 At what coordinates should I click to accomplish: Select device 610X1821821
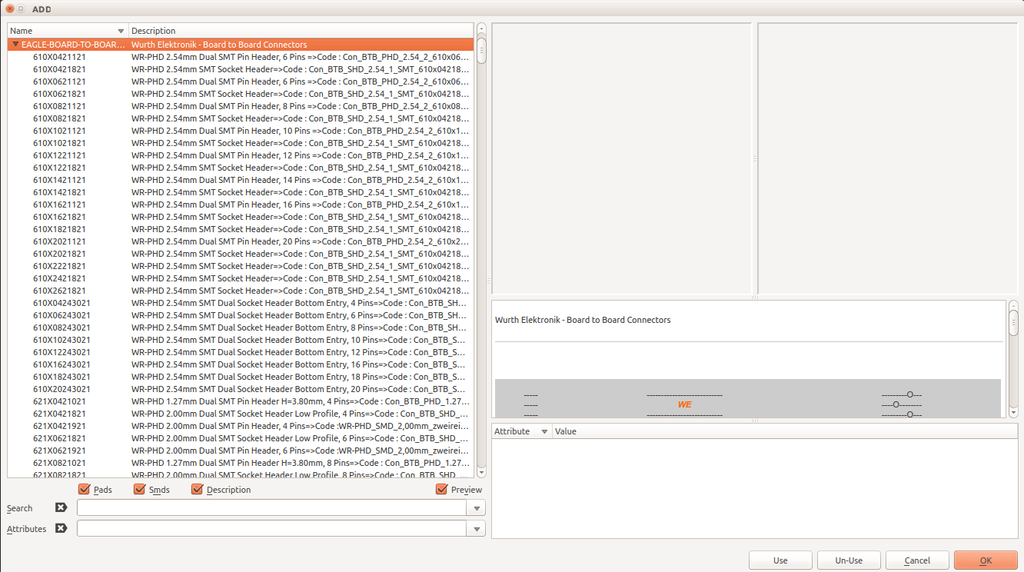click(x=240, y=229)
